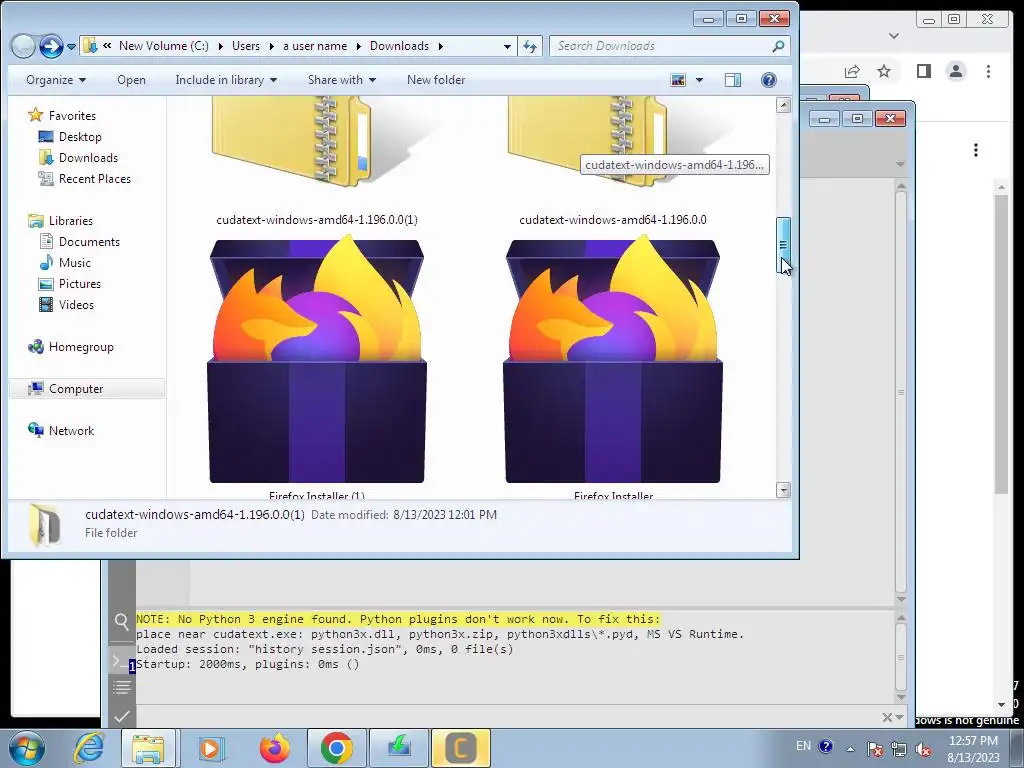Open CudaText console search magnifier icon

point(121,622)
